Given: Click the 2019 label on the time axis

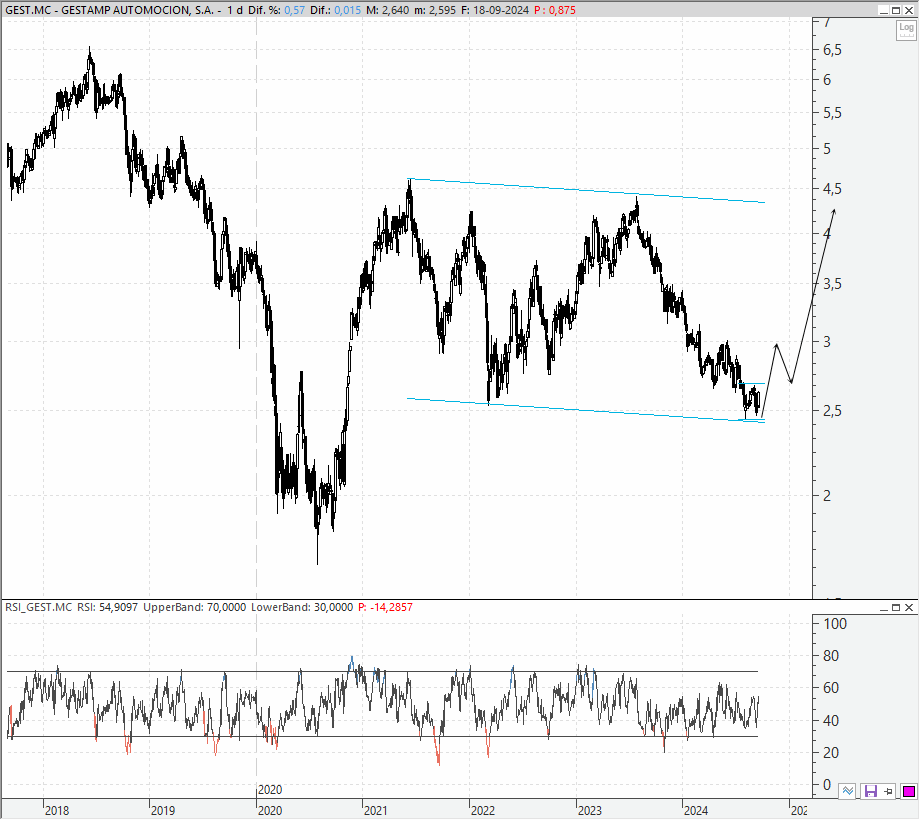Looking at the screenshot, I should point(163,811).
